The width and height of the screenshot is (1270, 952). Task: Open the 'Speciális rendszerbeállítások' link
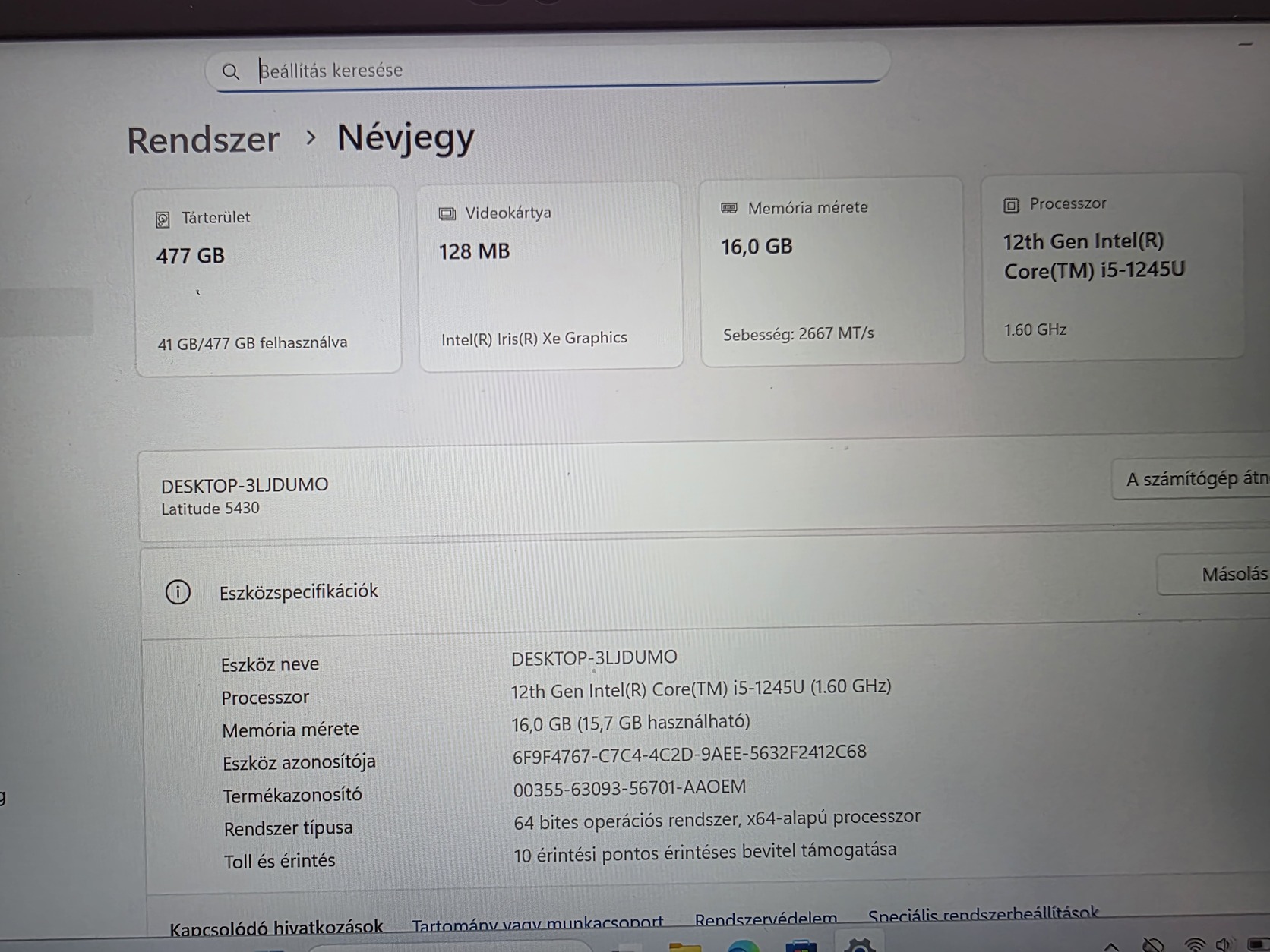click(x=983, y=915)
